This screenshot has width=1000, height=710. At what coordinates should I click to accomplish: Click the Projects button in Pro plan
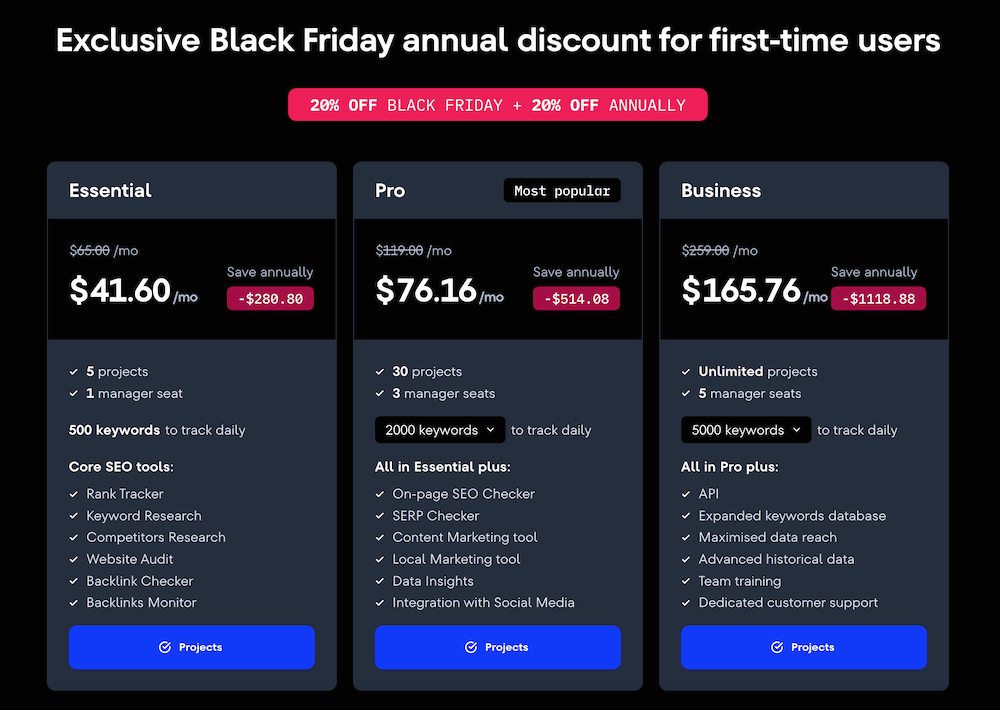tap(498, 647)
